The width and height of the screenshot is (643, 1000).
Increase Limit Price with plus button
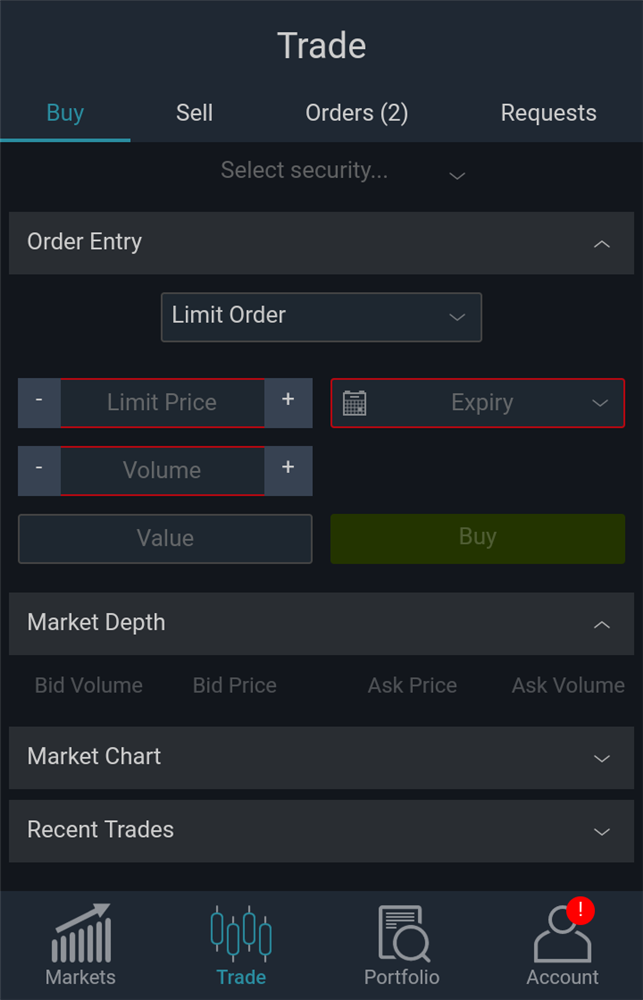[x=288, y=402]
